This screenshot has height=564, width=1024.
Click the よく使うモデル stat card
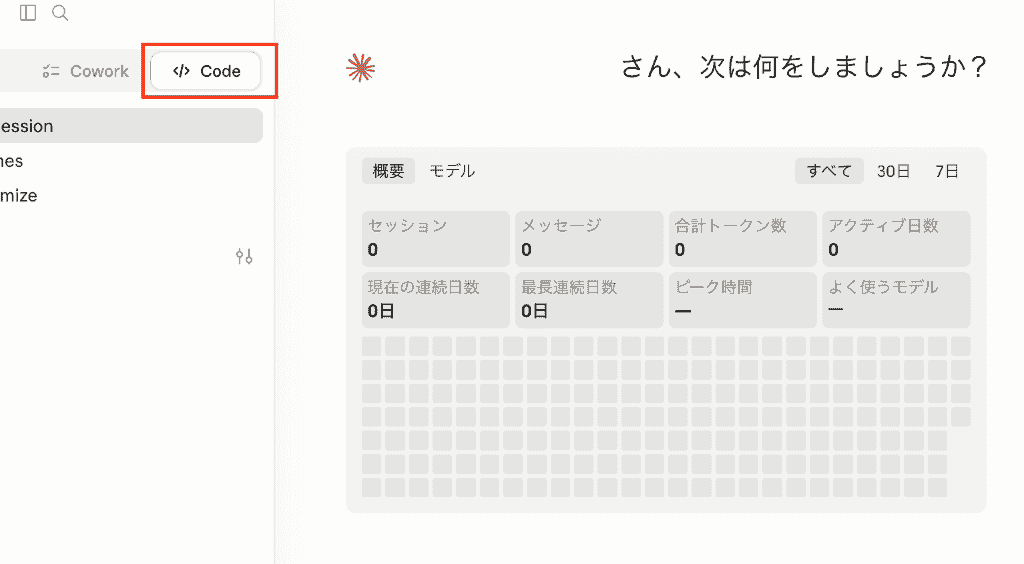896,300
